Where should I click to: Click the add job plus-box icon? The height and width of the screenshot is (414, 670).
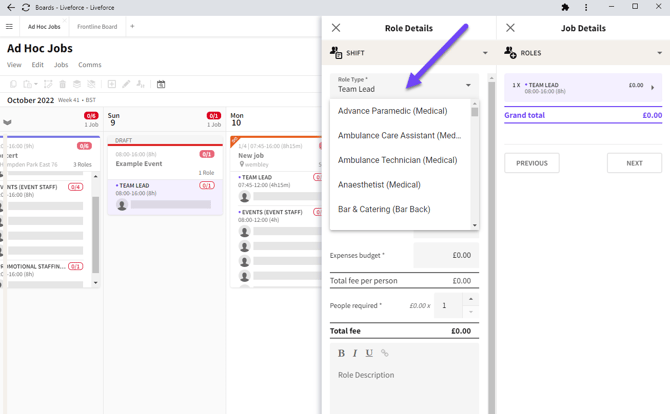(112, 84)
